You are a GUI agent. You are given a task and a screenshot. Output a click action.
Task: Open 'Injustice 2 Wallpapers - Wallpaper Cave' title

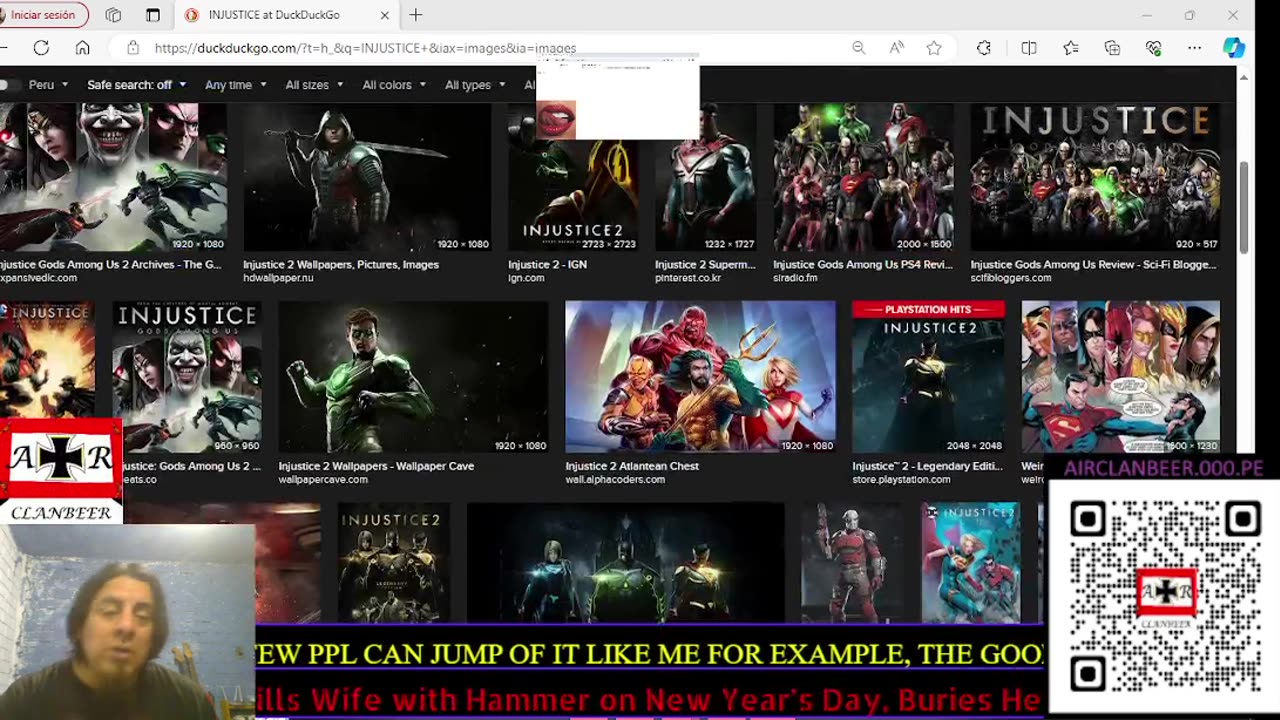[376, 466]
